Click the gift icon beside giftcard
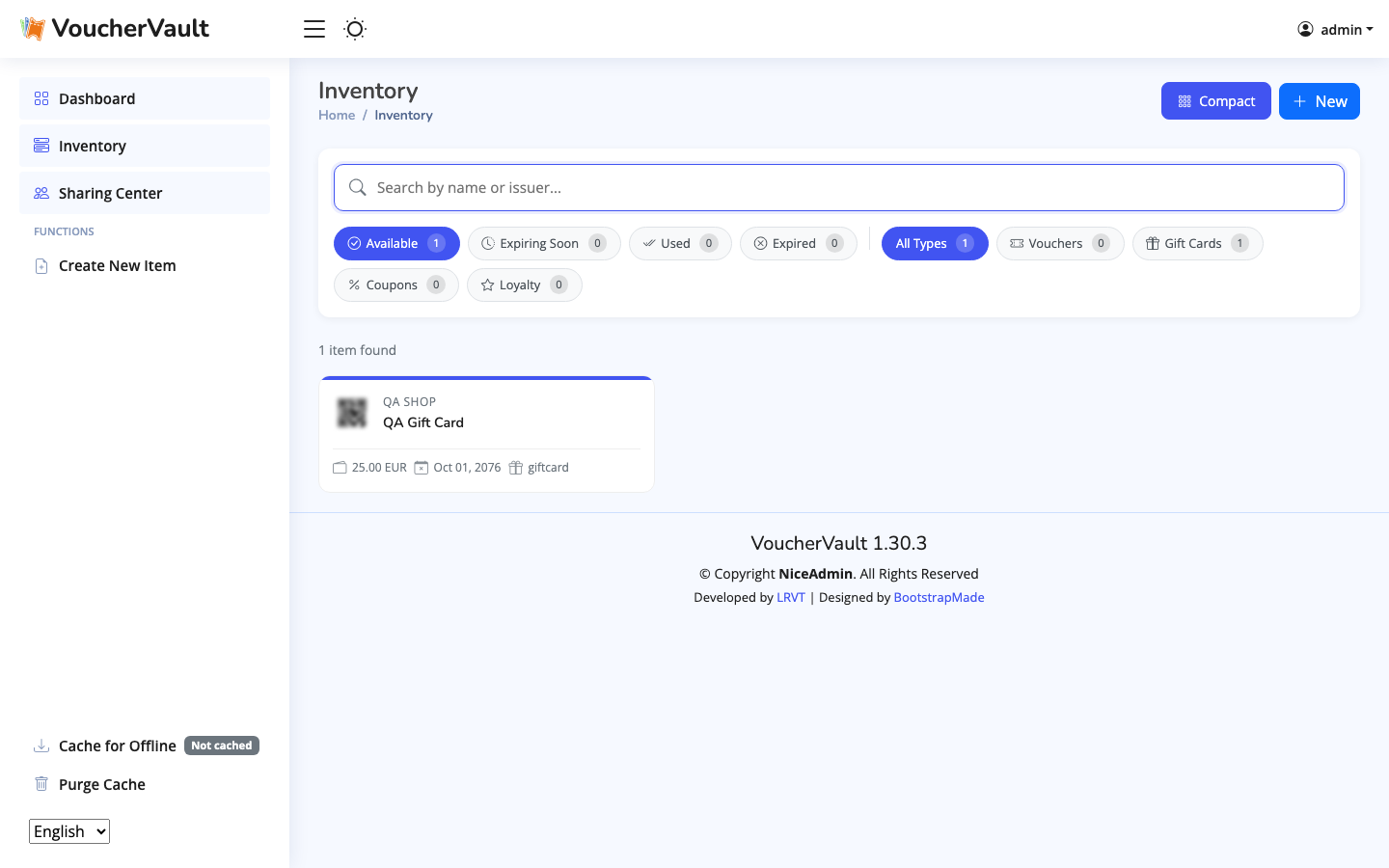1389x868 pixels. pos(516,468)
